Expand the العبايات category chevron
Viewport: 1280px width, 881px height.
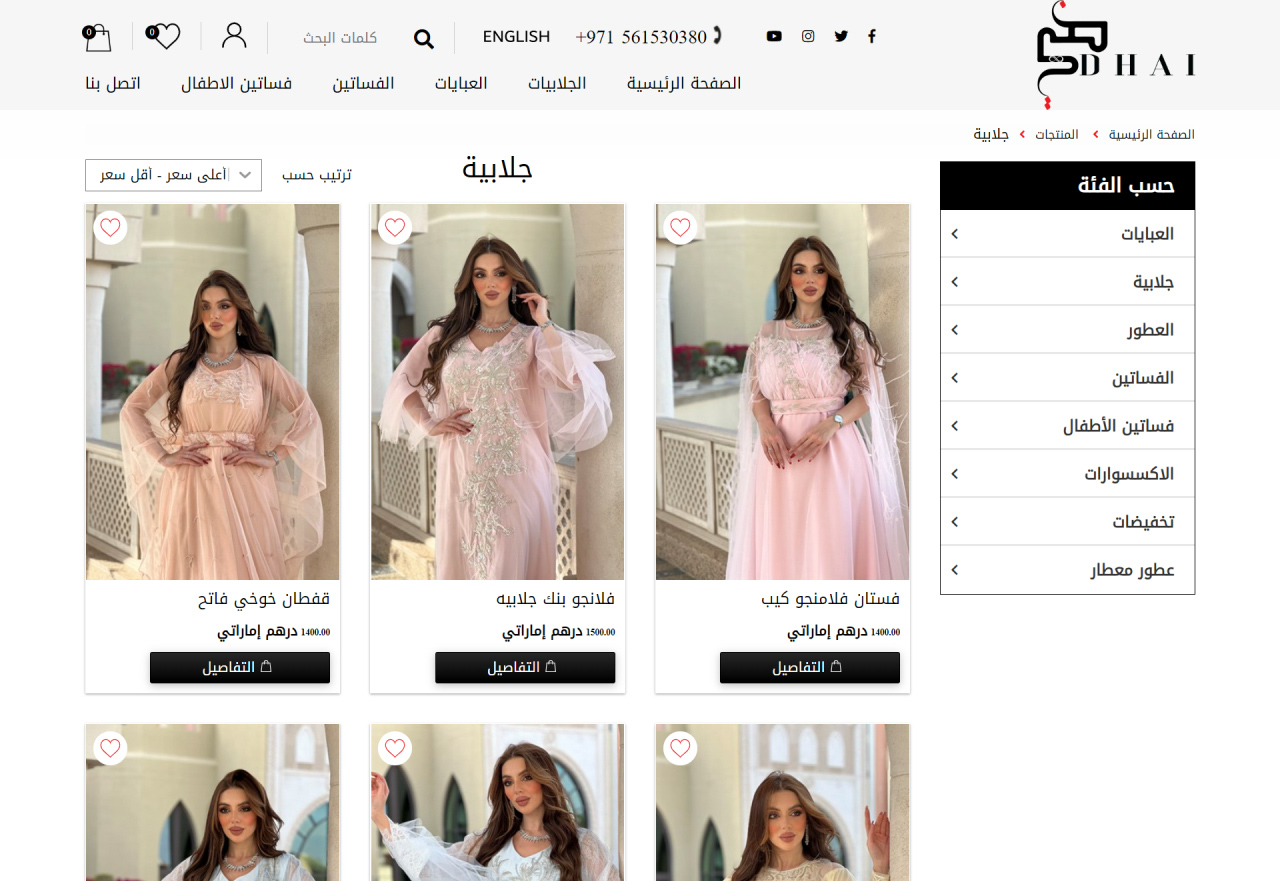pyautogui.click(x=954, y=234)
